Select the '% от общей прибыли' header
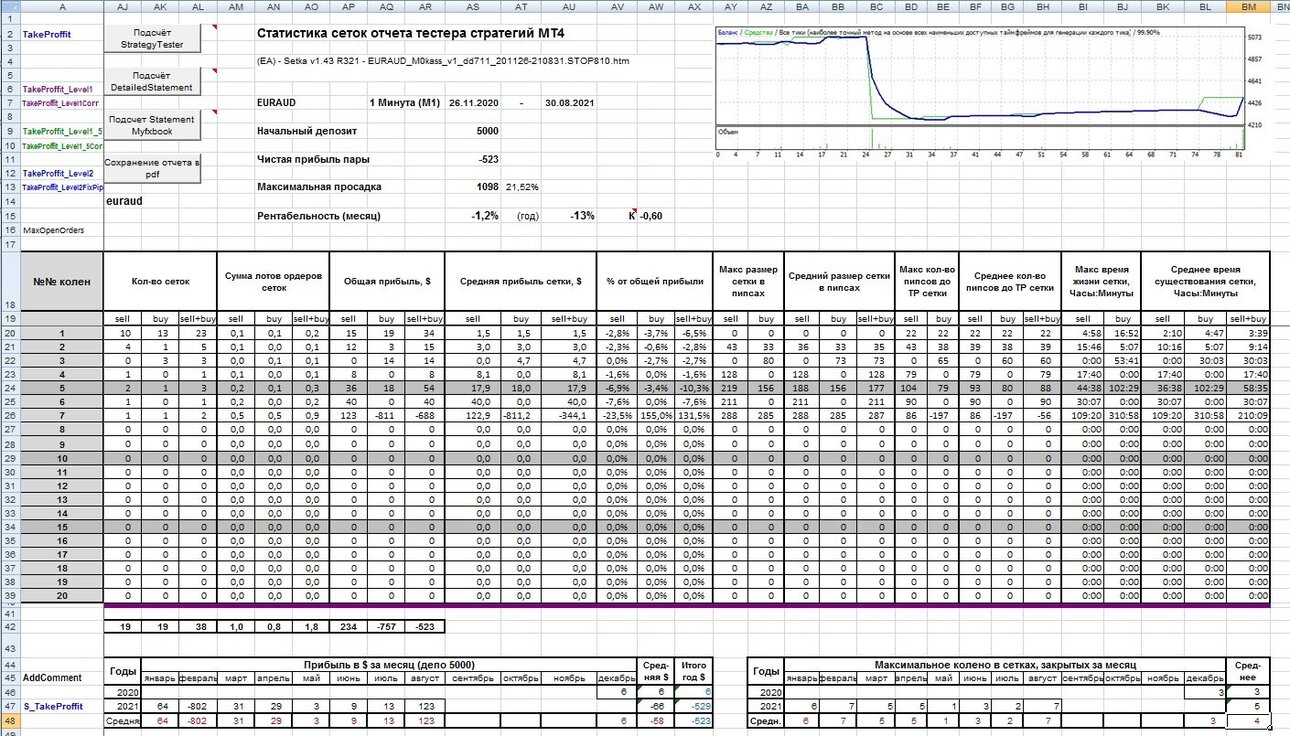The height and width of the screenshot is (736, 1290). tap(653, 281)
